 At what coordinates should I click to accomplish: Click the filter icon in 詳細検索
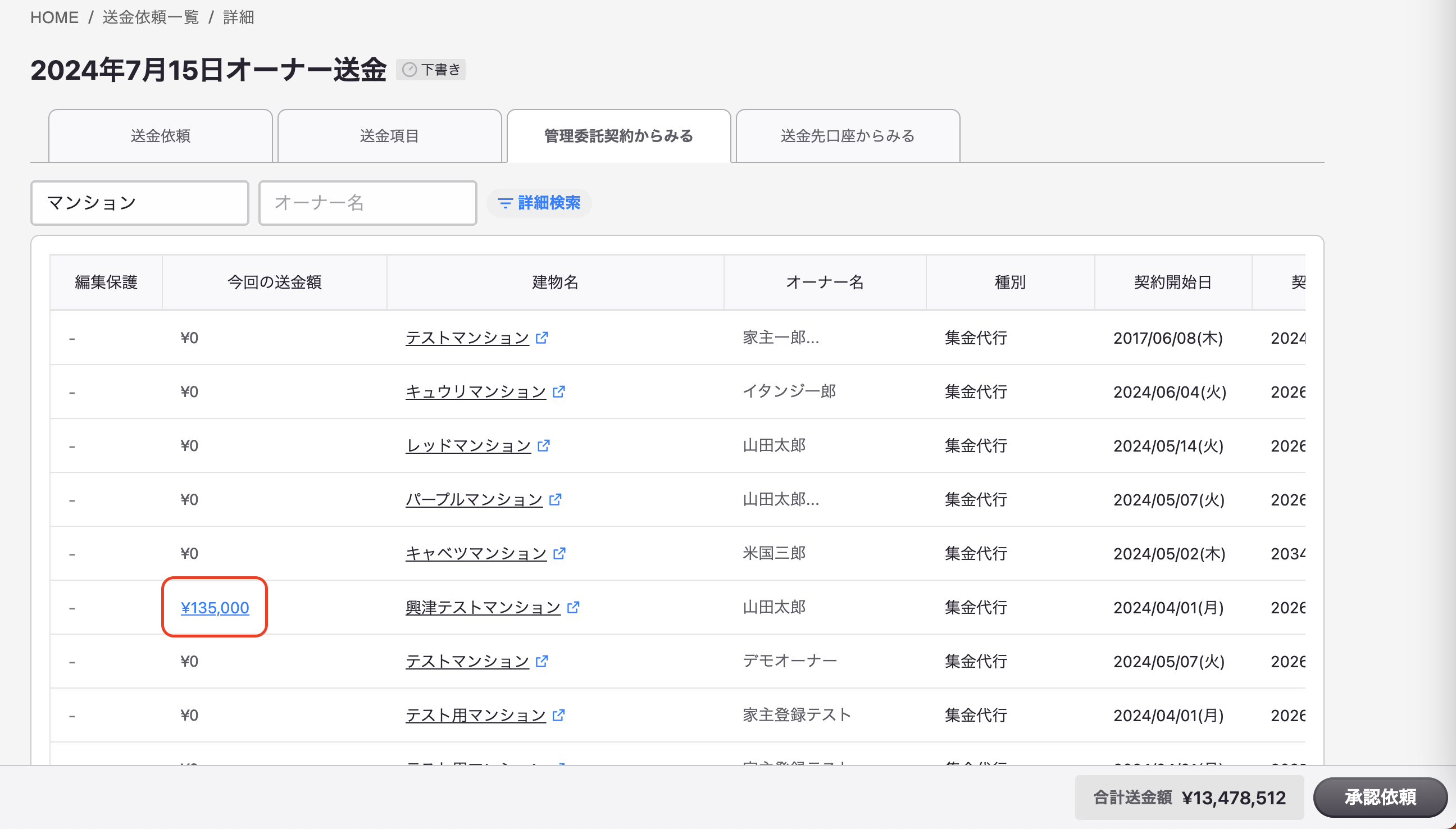[504, 203]
